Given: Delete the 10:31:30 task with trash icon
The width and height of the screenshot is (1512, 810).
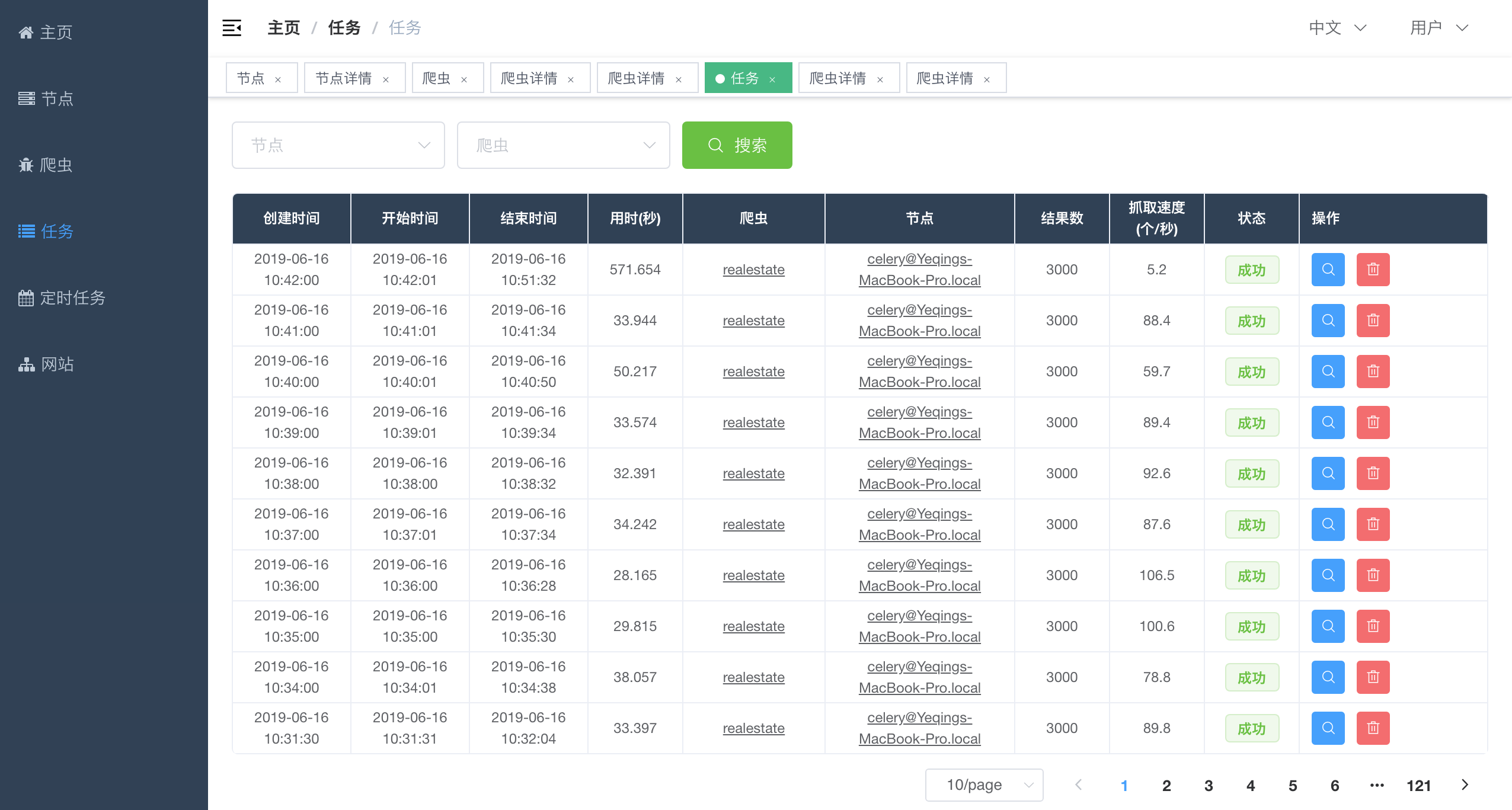Looking at the screenshot, I should pos(1373,728).
